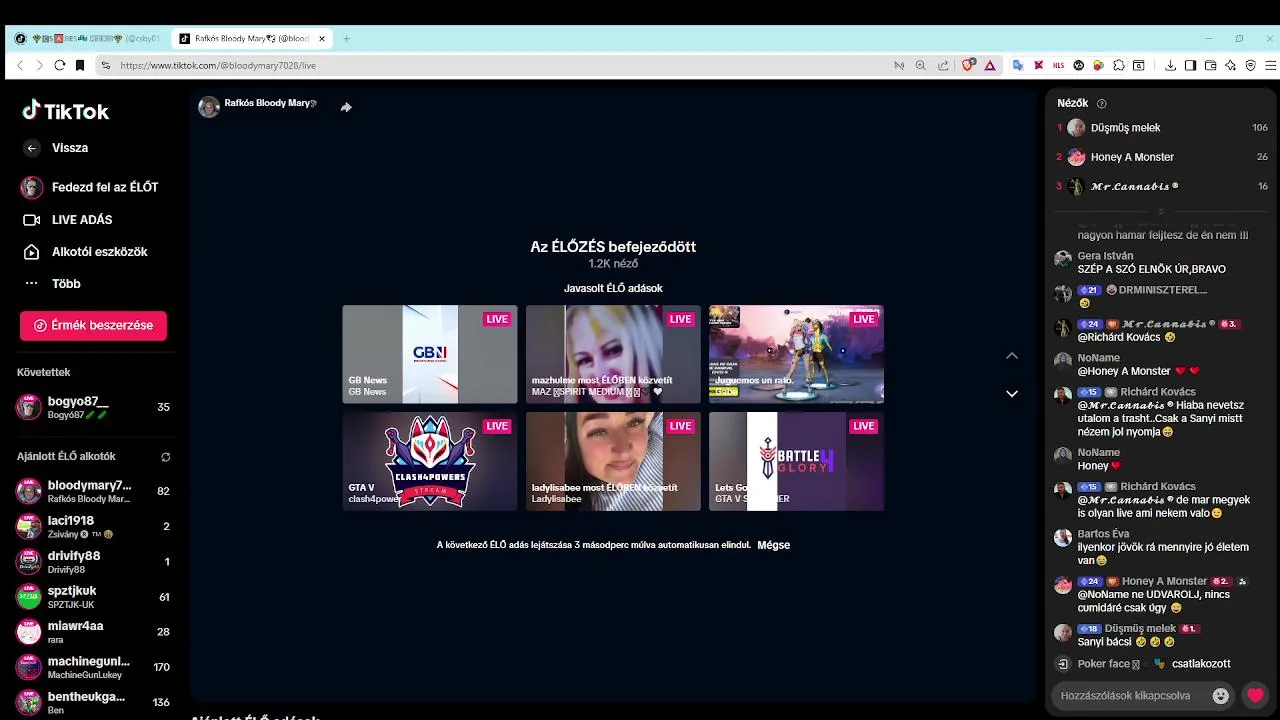The image size is (1280, 720).
Task: Click share icon in address bar
Action: pyautogui.click(x=942, y=65)
